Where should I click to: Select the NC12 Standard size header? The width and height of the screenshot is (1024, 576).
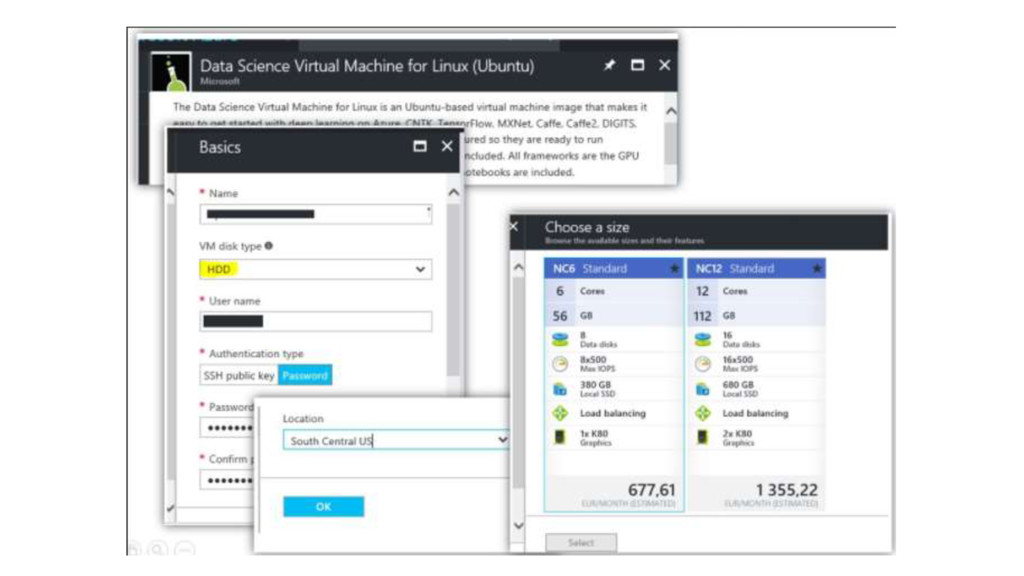click(756, 268)
